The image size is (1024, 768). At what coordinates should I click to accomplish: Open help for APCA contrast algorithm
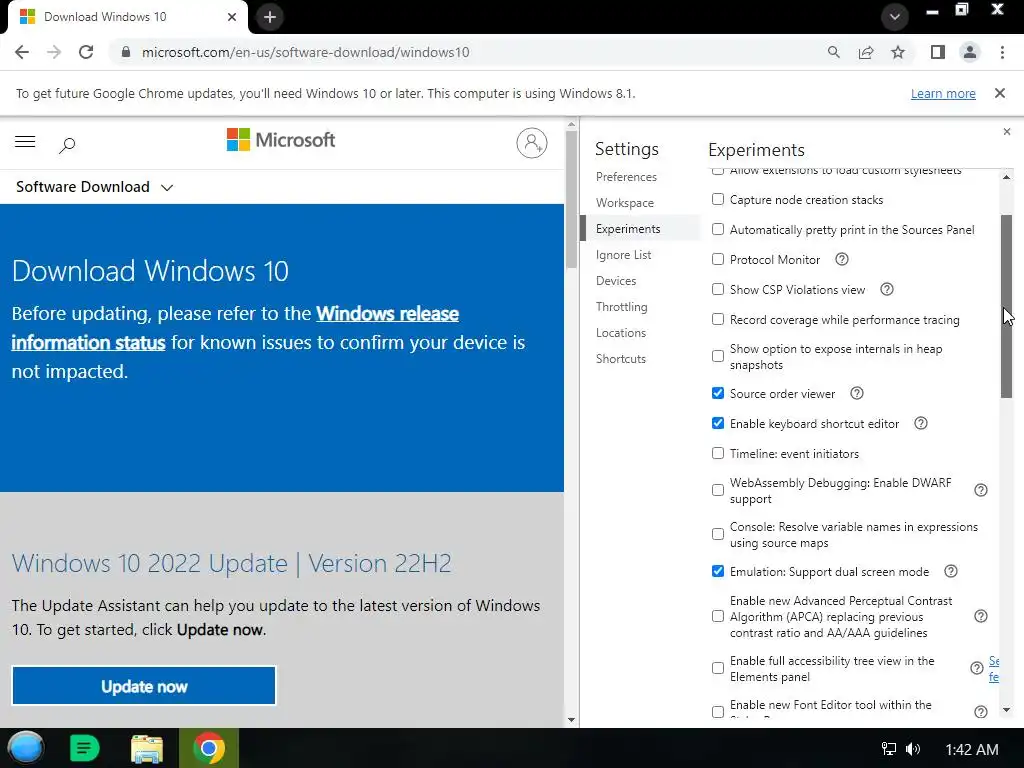(981, 616)
